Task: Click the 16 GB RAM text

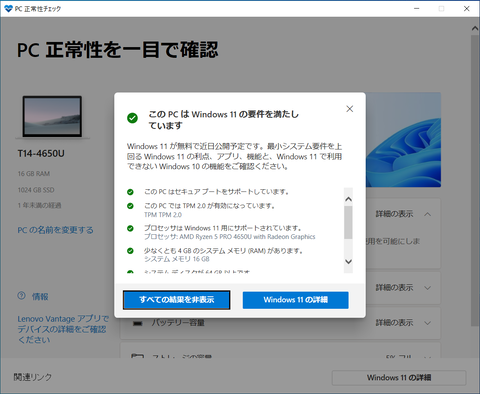Action: pos(34,174)
